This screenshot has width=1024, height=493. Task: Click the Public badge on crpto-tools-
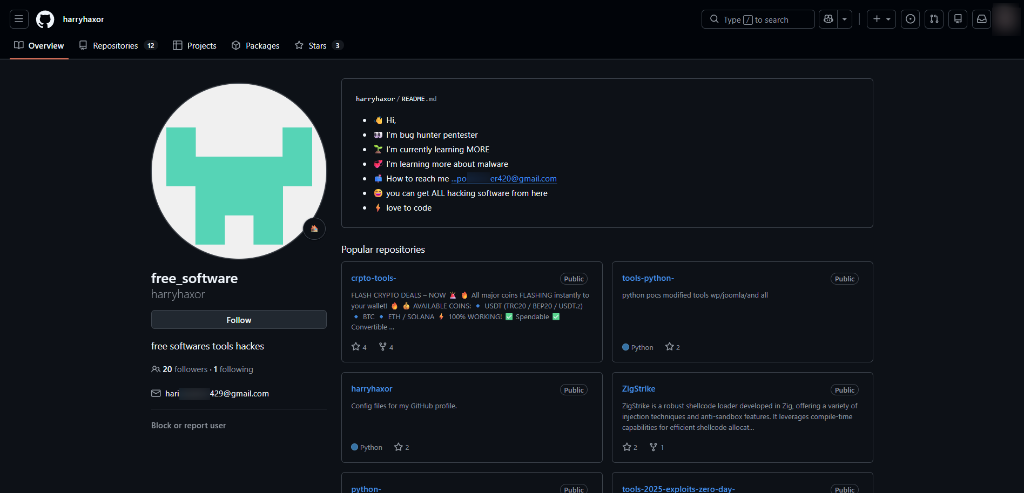573,279
